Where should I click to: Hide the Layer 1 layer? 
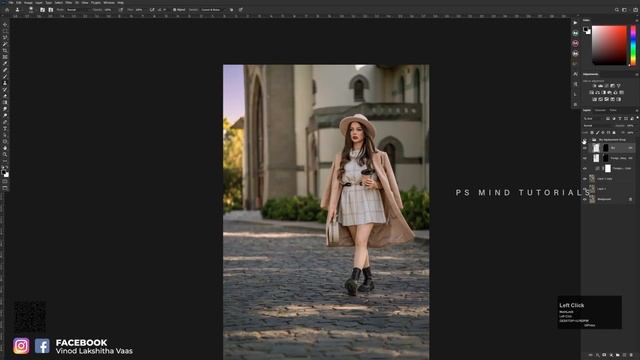(584, 189)
